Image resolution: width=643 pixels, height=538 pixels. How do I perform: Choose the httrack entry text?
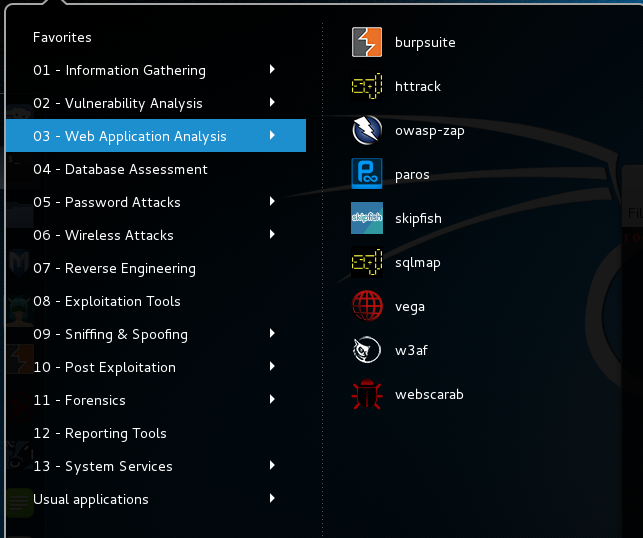click(418, 86)
